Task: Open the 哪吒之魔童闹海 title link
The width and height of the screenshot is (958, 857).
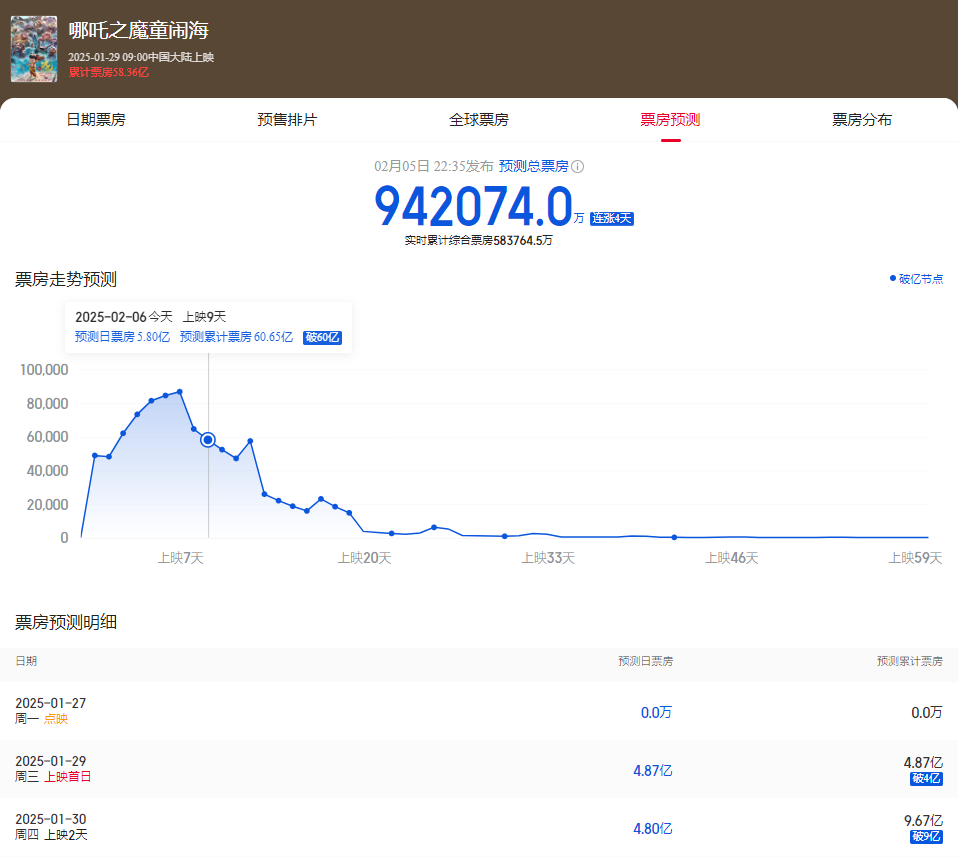Action: [139, 31]
